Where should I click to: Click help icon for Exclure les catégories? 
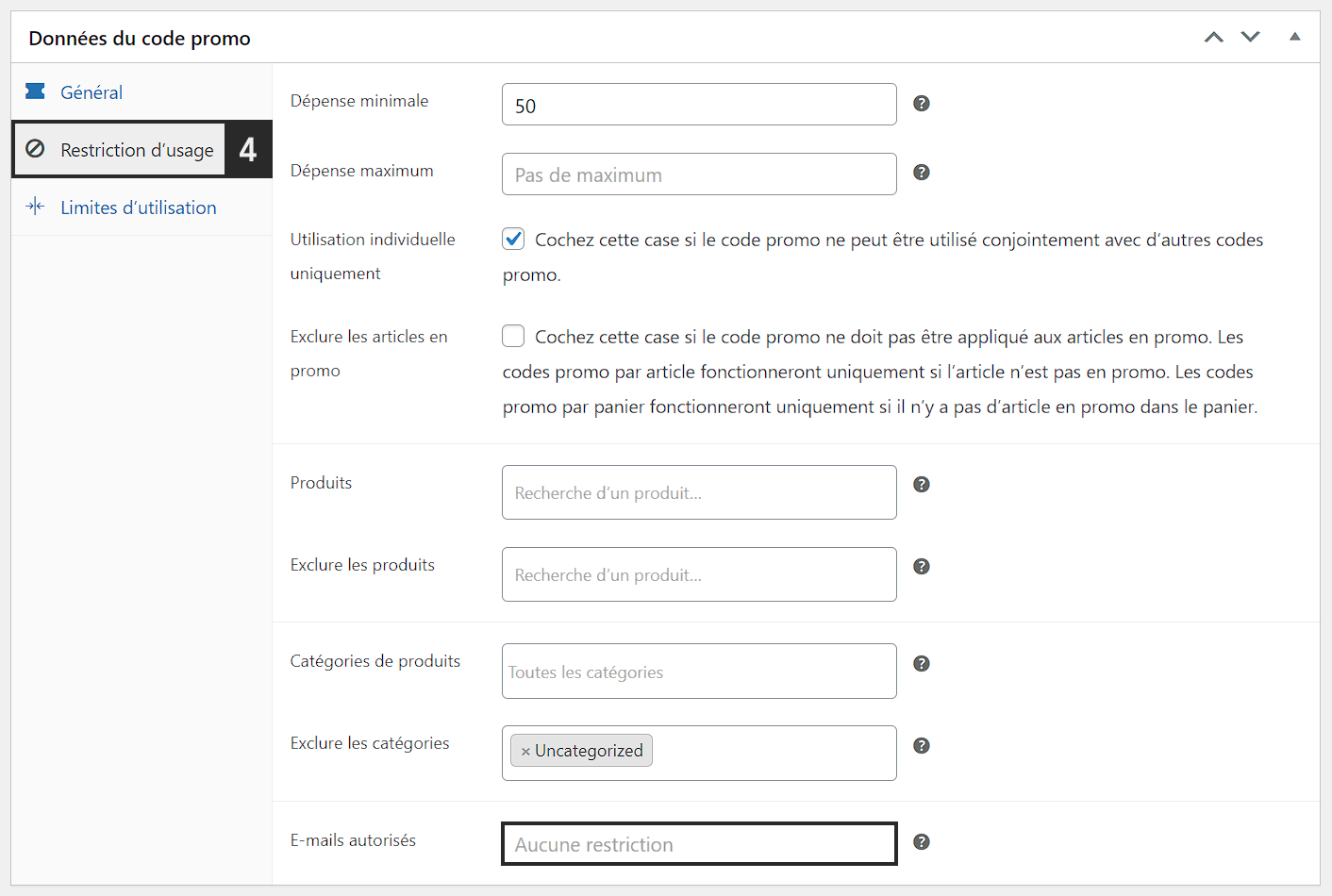[x=922, y=746]
